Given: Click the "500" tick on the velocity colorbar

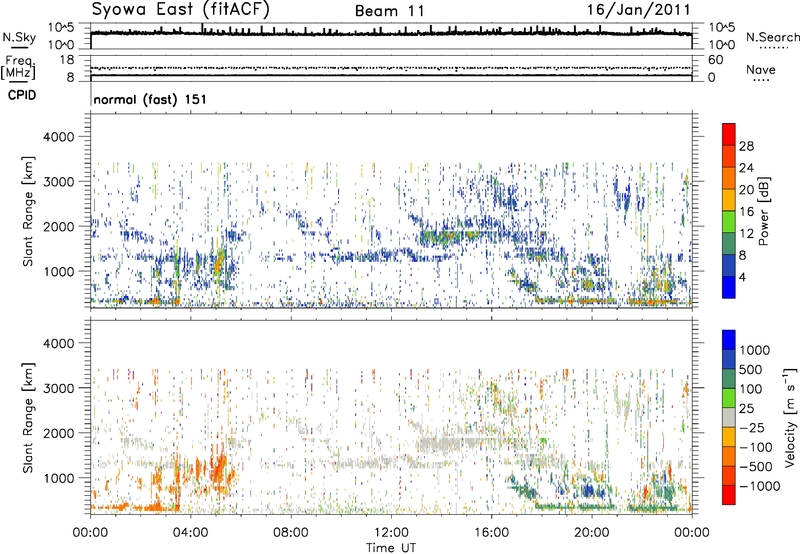Looking at the screenshot, I should pyautogui.click(x=751, y=369).
